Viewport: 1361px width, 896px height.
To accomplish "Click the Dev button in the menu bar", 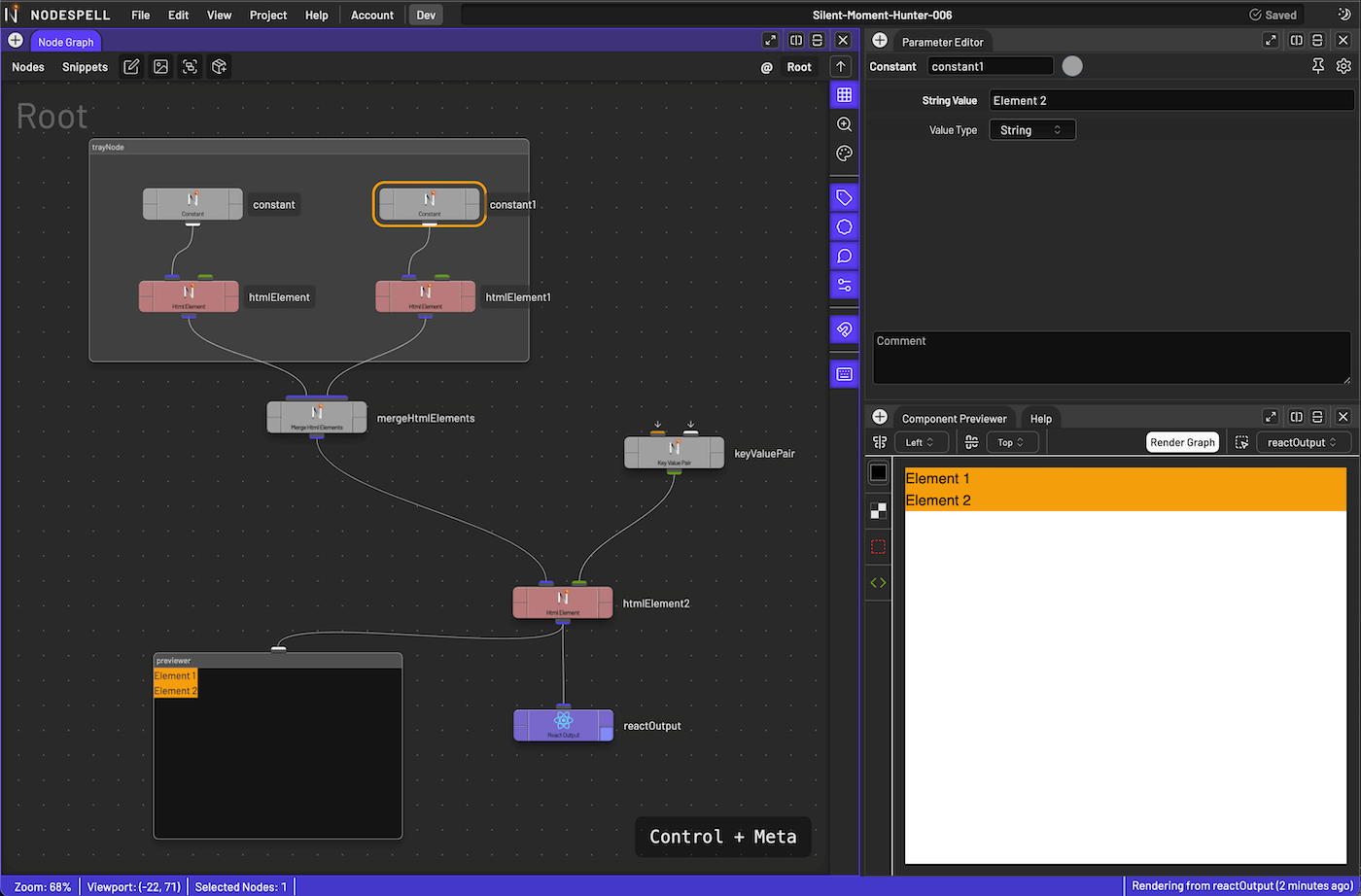I will point(425,15).
